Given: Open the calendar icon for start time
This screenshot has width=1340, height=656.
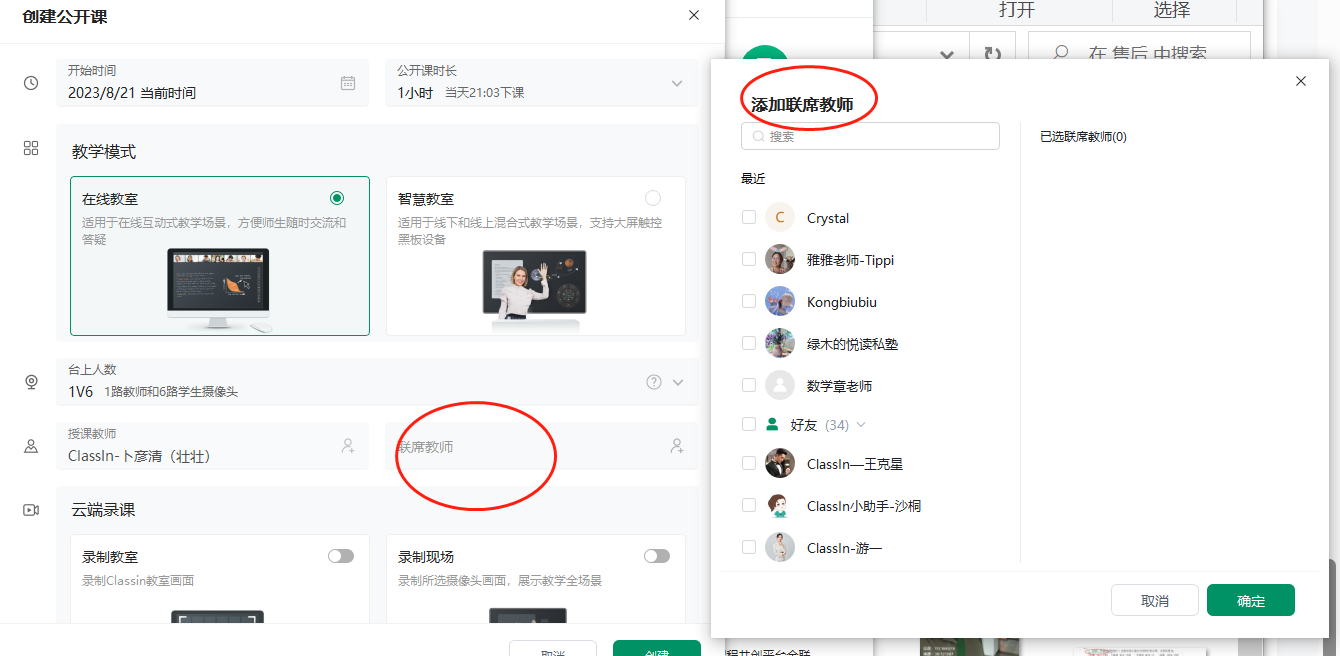Looking at the screenshot, I should point(348,83).
